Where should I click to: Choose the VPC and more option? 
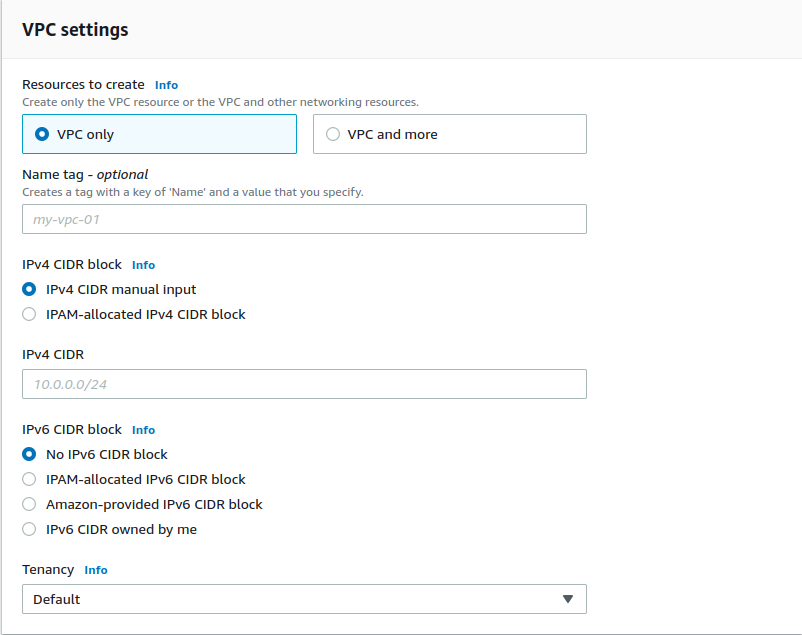[333, 134]
